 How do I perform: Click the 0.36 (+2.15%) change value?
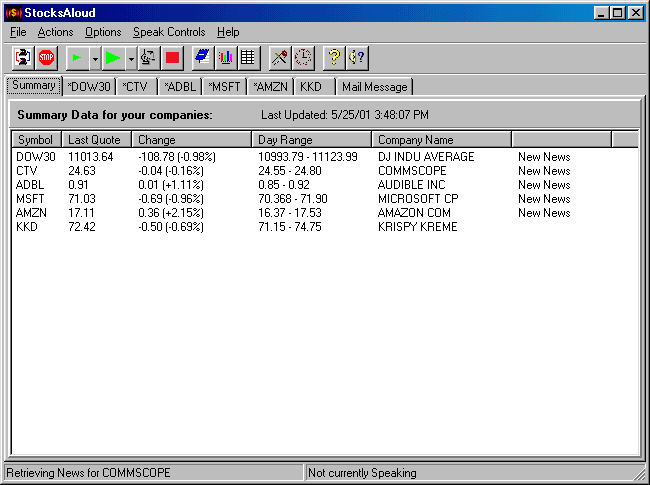click(x=171, y=213)
